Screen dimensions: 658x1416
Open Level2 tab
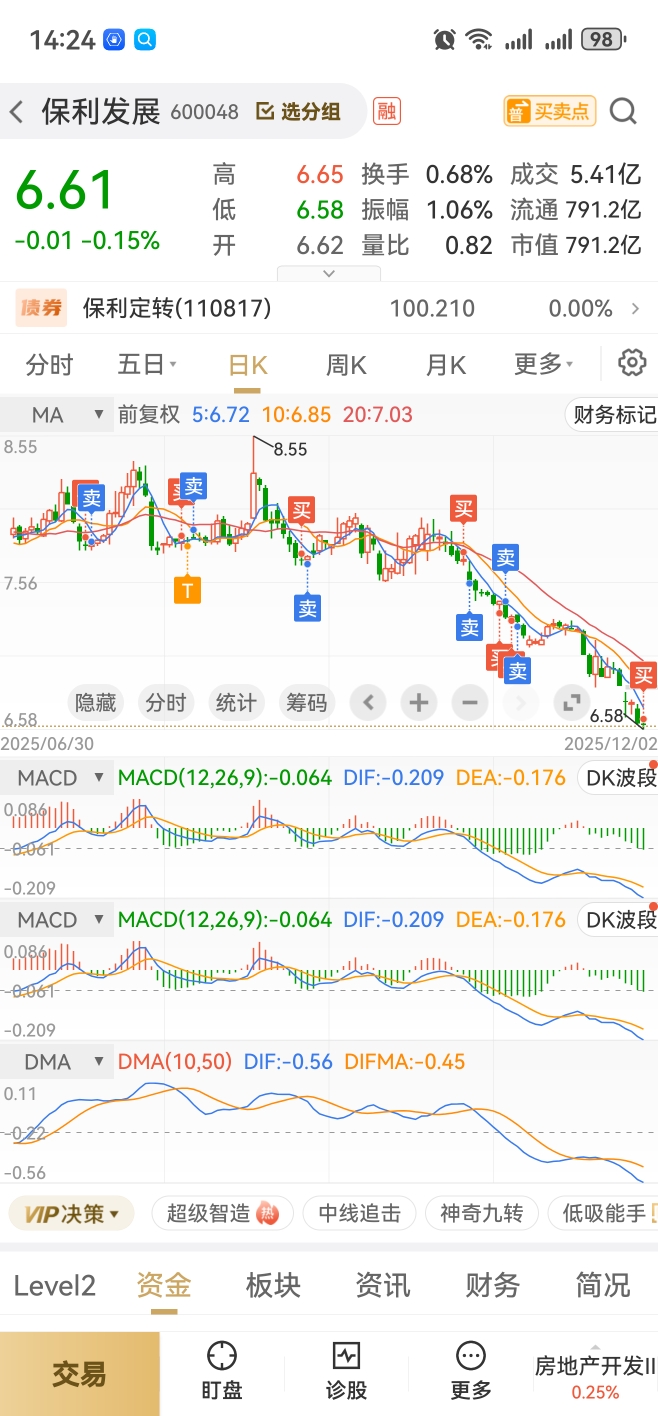55,1285
